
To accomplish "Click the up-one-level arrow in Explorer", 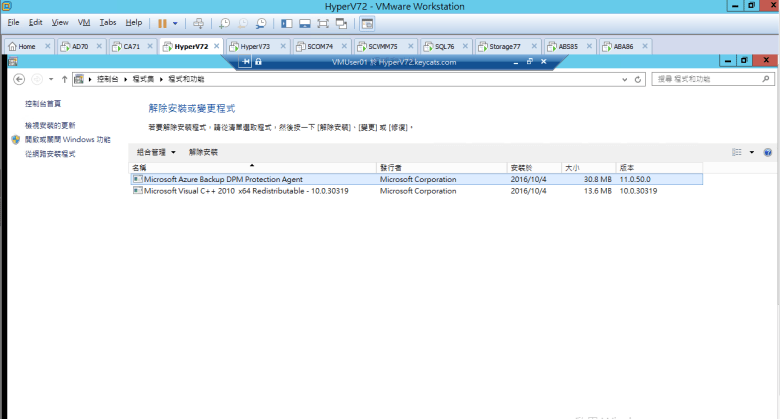I will coord(65,78).
